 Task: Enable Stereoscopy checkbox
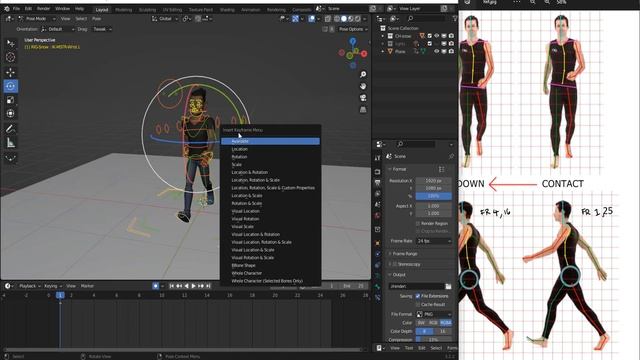pyautogui.click(x=395, y=264)
